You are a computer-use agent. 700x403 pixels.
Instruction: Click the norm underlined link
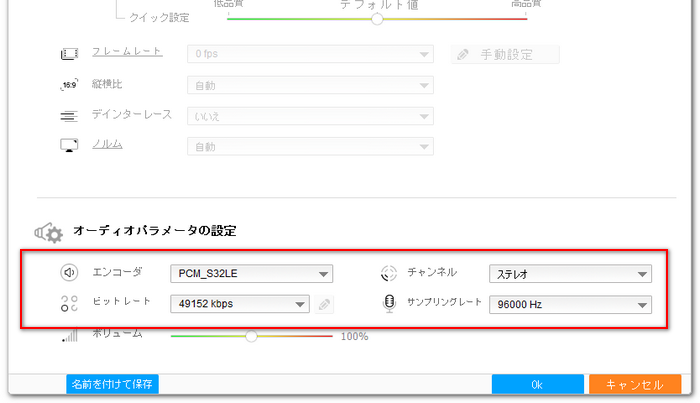point(107,144)
